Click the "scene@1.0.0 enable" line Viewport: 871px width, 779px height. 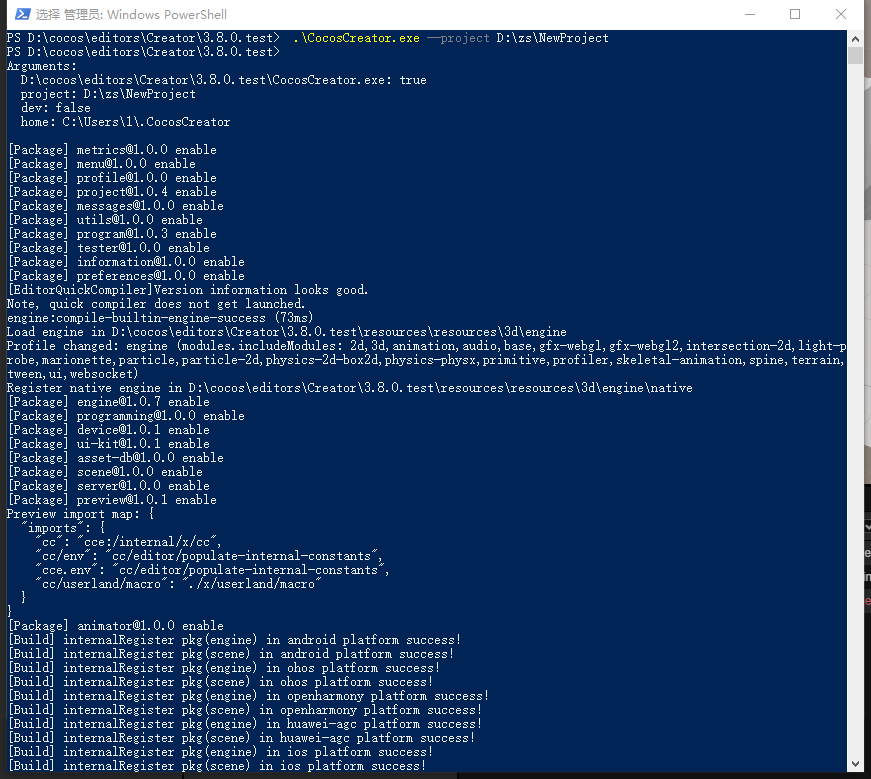[x=106, y=472]
